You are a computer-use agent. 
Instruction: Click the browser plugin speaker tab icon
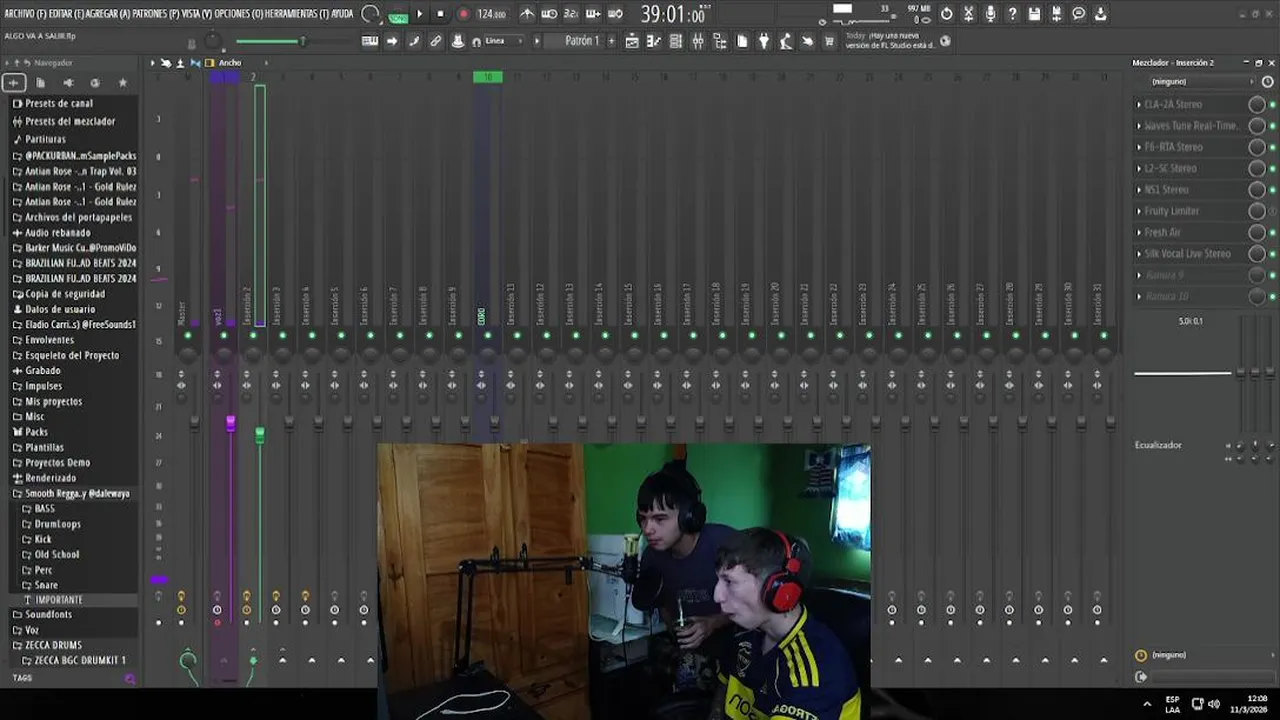[68, 82]
